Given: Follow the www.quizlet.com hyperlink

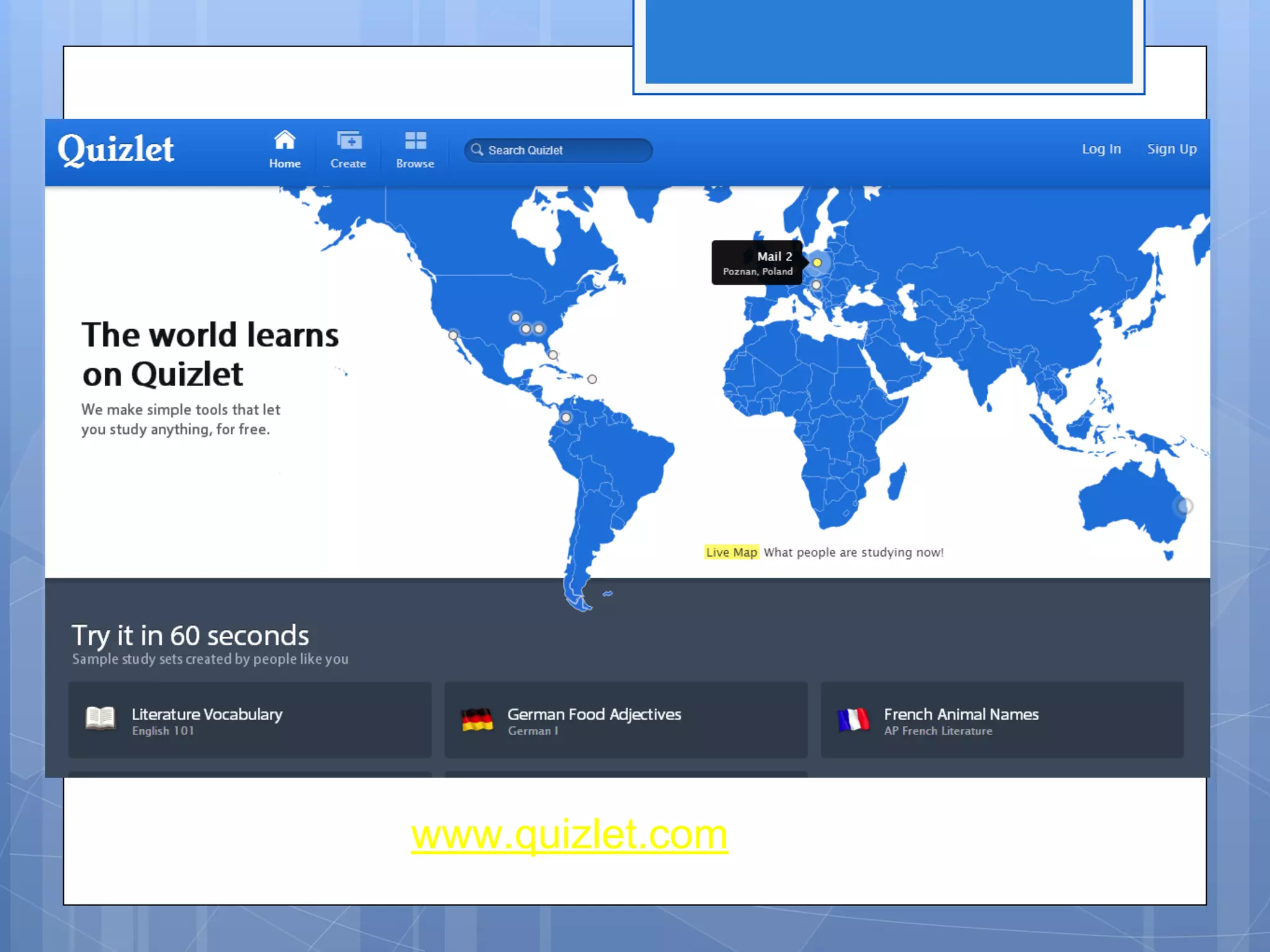Looking at the screenshot, I should 569,834.
